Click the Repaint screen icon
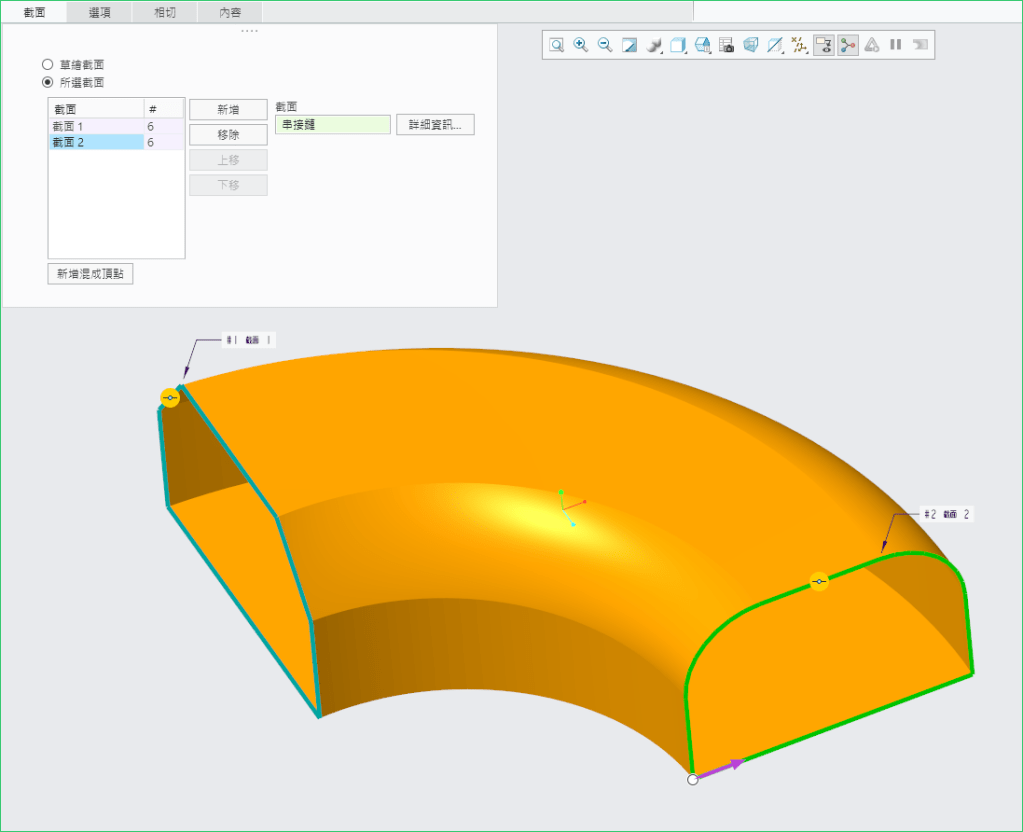 coord(630,45)
